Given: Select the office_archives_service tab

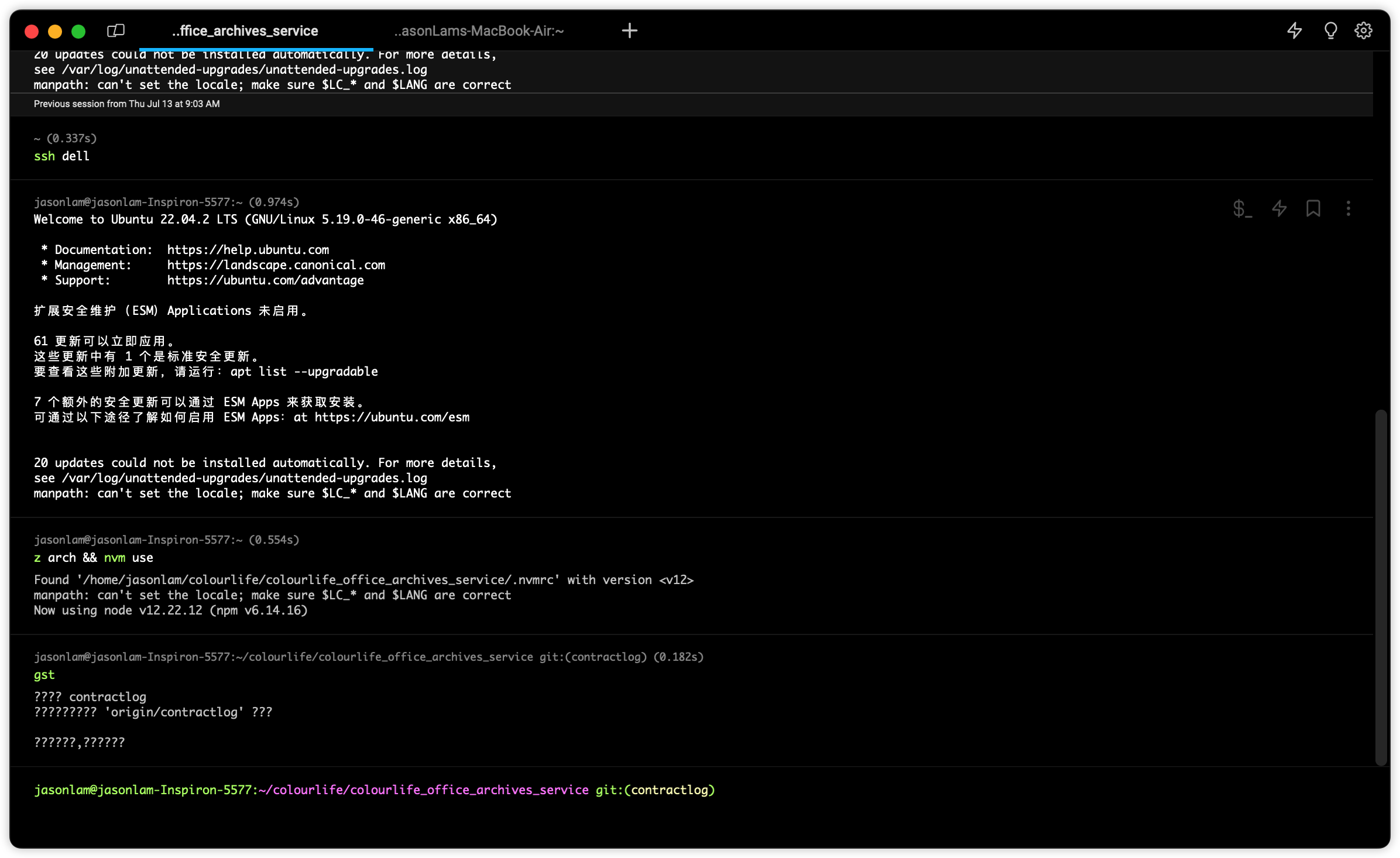Looking at the screenshot, I should point(245,30).
